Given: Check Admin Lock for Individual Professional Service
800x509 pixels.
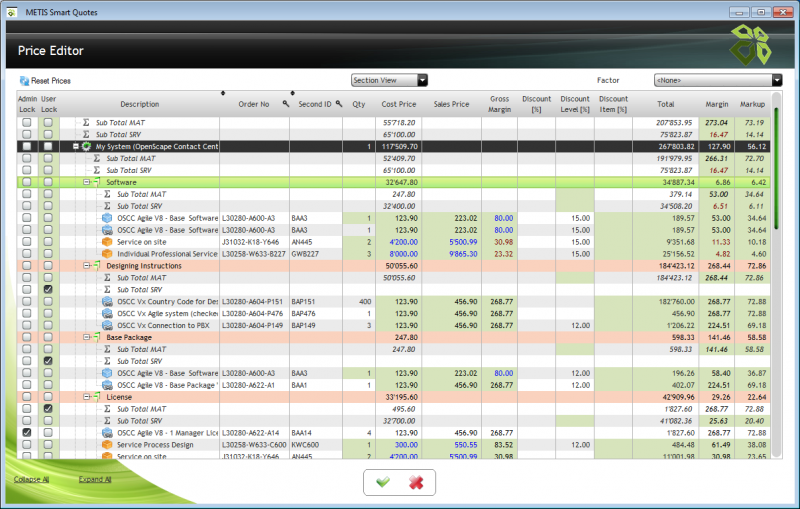Looking at the screenshot, I should 27,253.
